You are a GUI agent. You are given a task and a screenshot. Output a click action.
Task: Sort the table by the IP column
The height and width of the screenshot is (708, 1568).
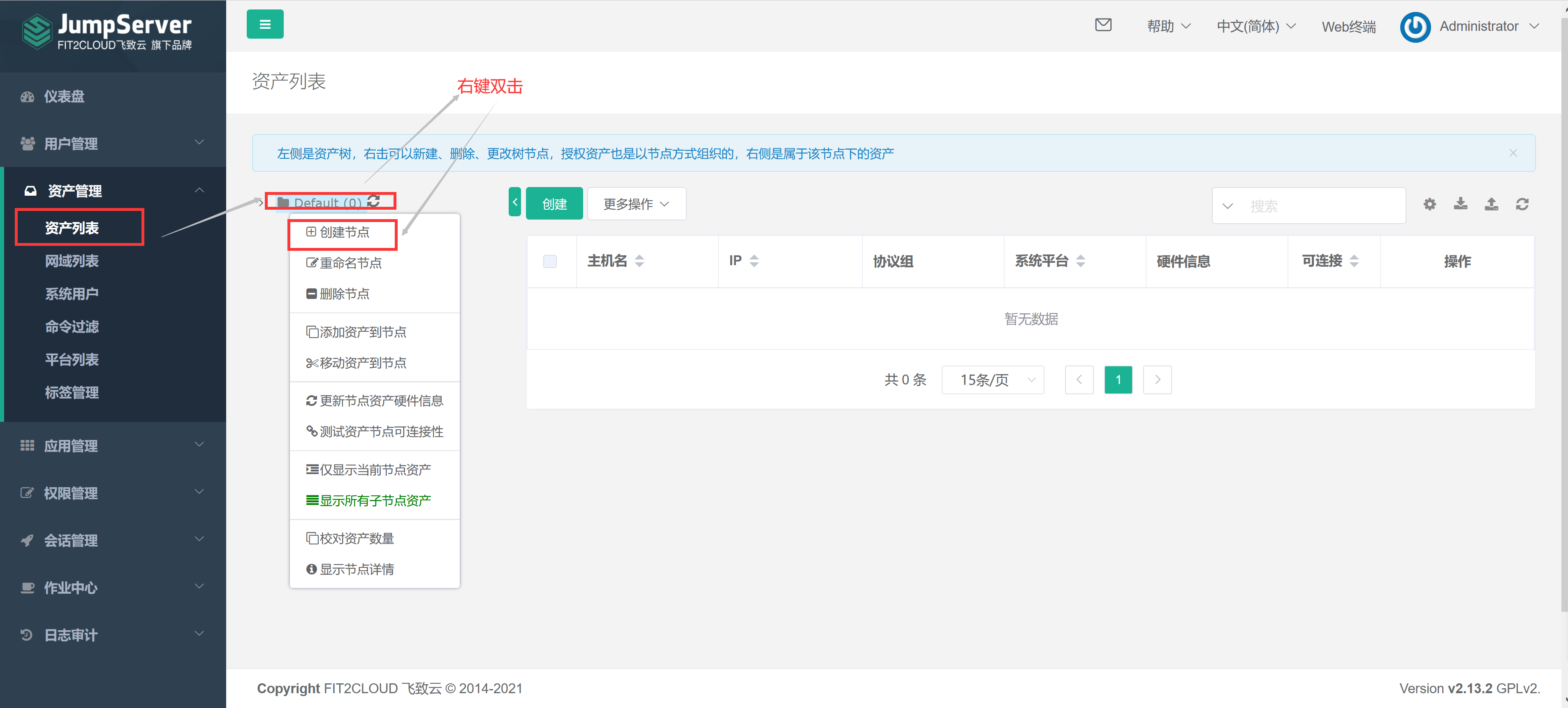[754, 261]
